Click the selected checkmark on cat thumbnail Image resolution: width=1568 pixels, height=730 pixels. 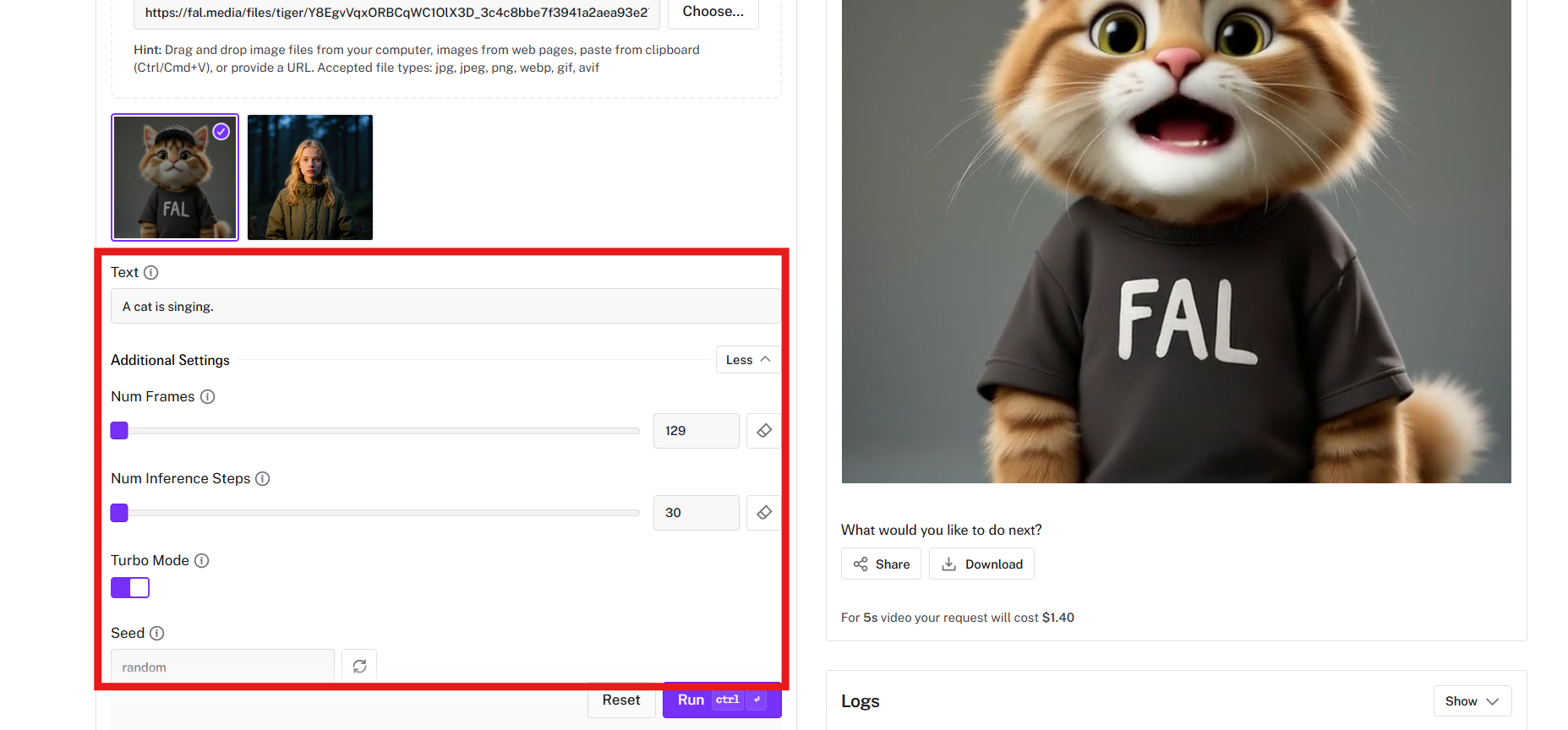tap(221, 131)
